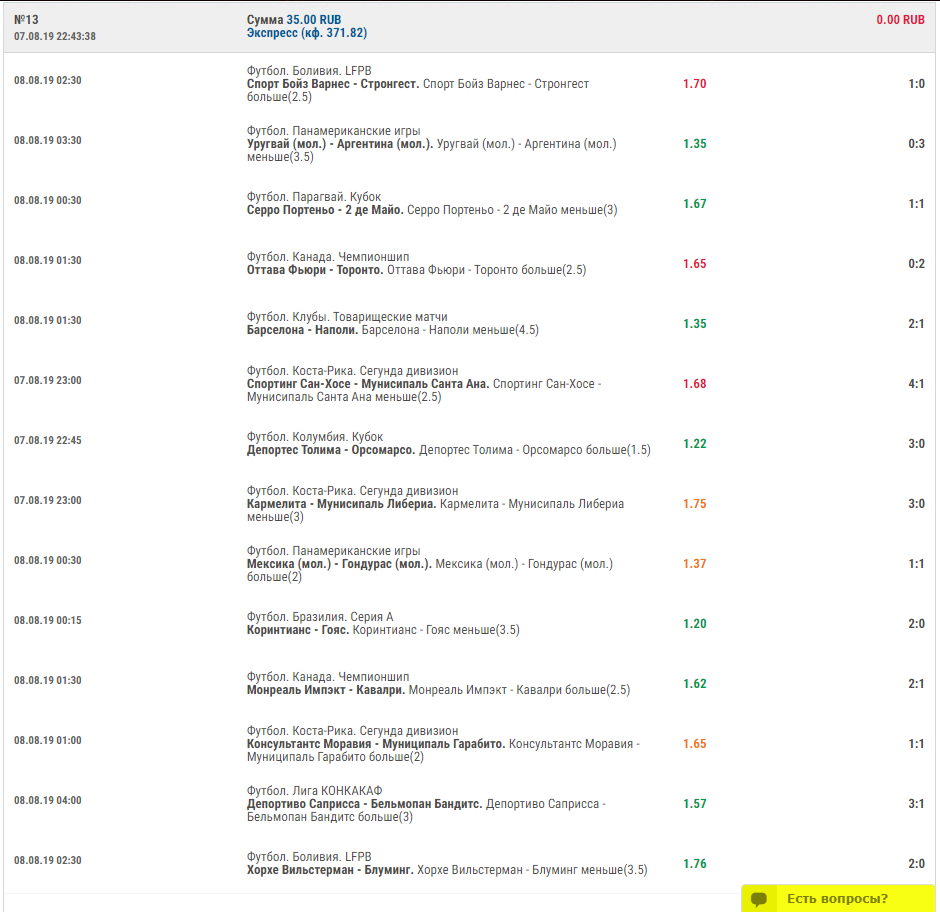Click the 1.62 odds value
940x912 pixels.
tap(695, 684)
